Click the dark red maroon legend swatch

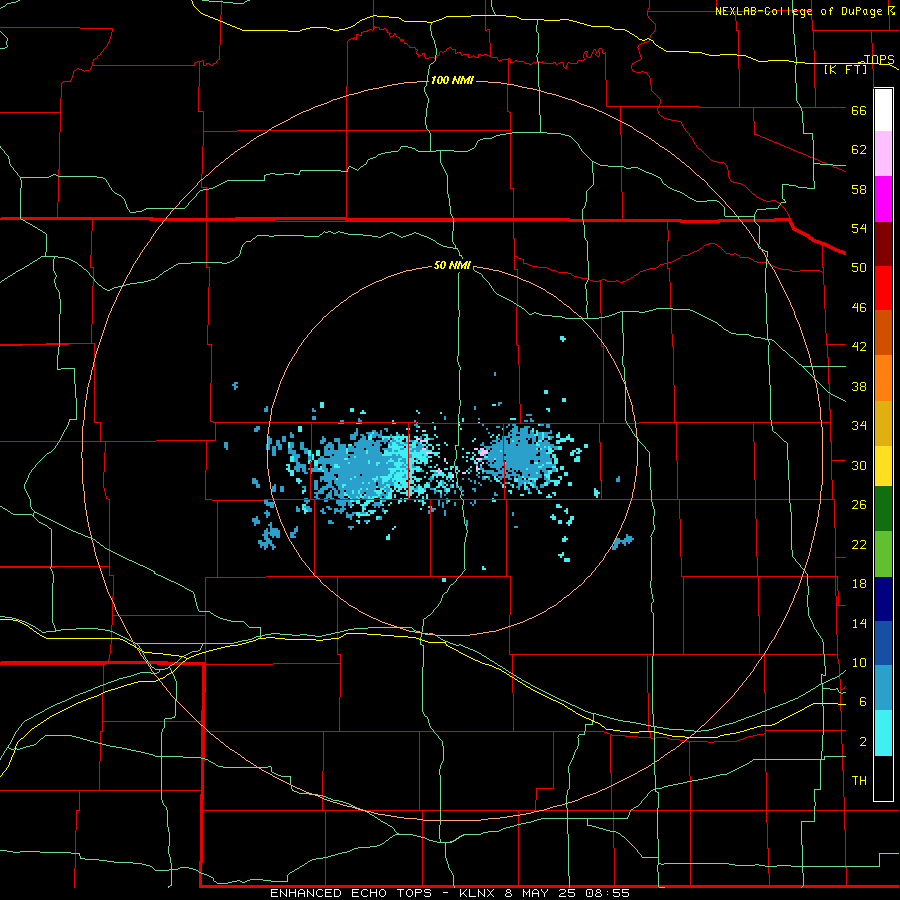pyautogui.click(x=883, y=244)
